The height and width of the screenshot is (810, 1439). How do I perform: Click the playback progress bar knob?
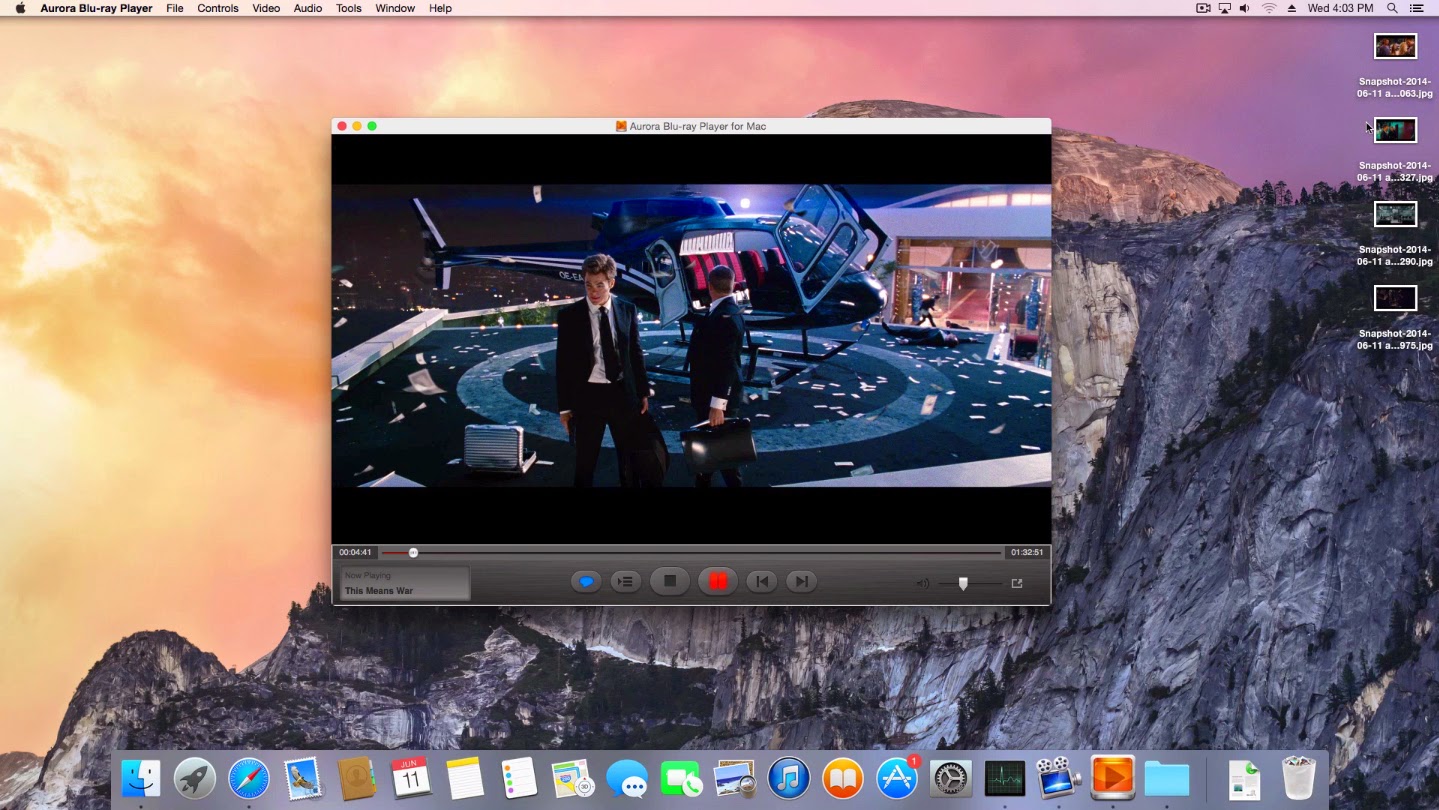(x=413, y=552)
